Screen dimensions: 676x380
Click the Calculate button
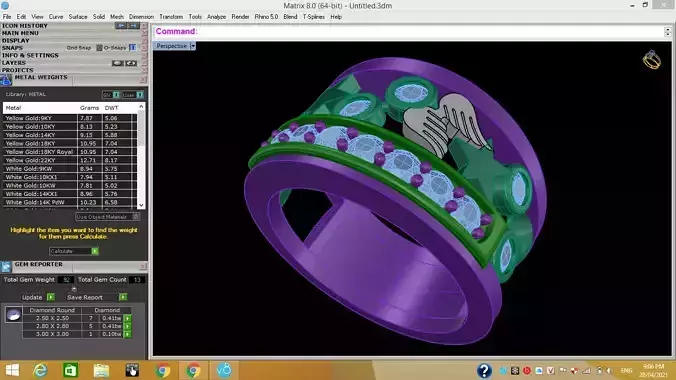74,251
